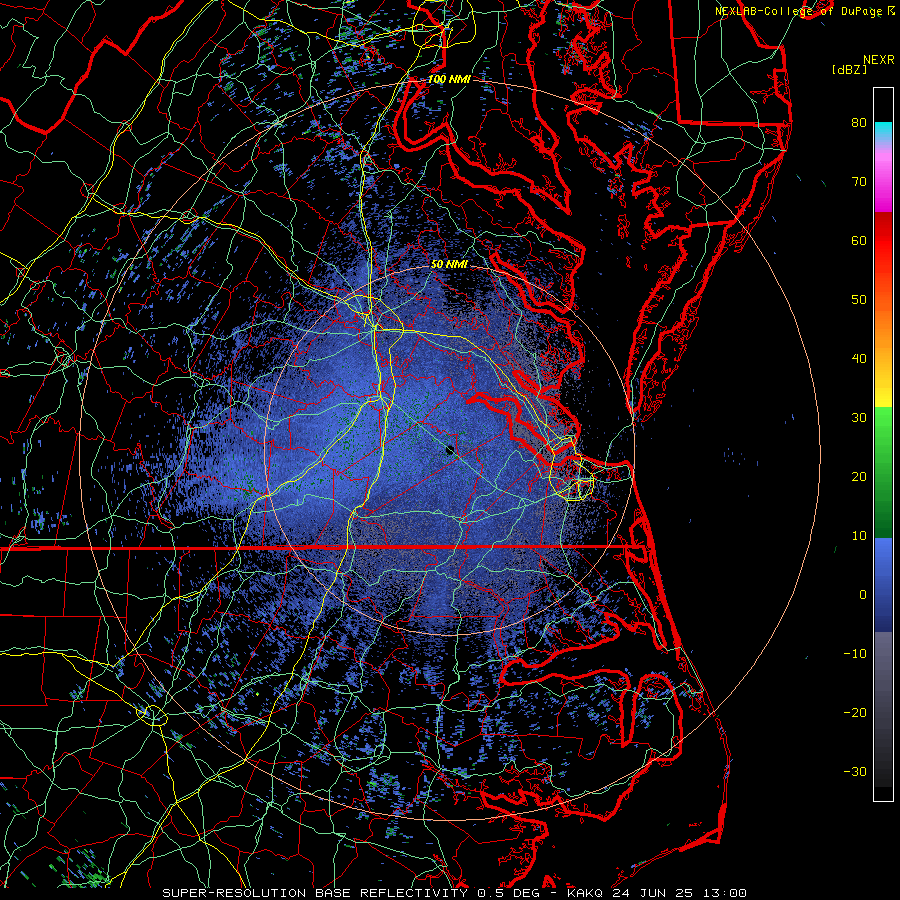Click the 20 dBZ scale value
900x900 pixels.
(x=859, y=476)
